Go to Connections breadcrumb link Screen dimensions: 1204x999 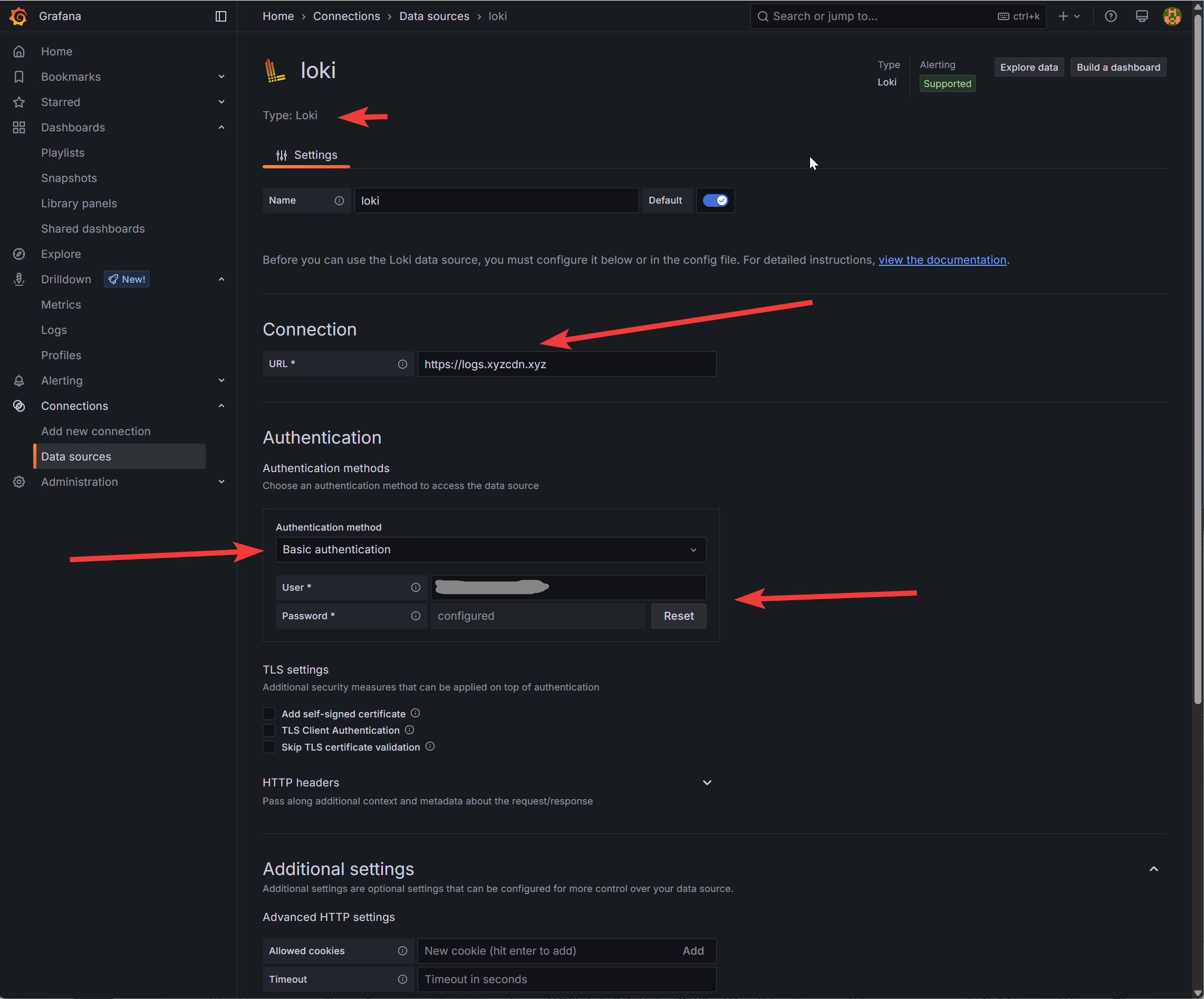346,16
